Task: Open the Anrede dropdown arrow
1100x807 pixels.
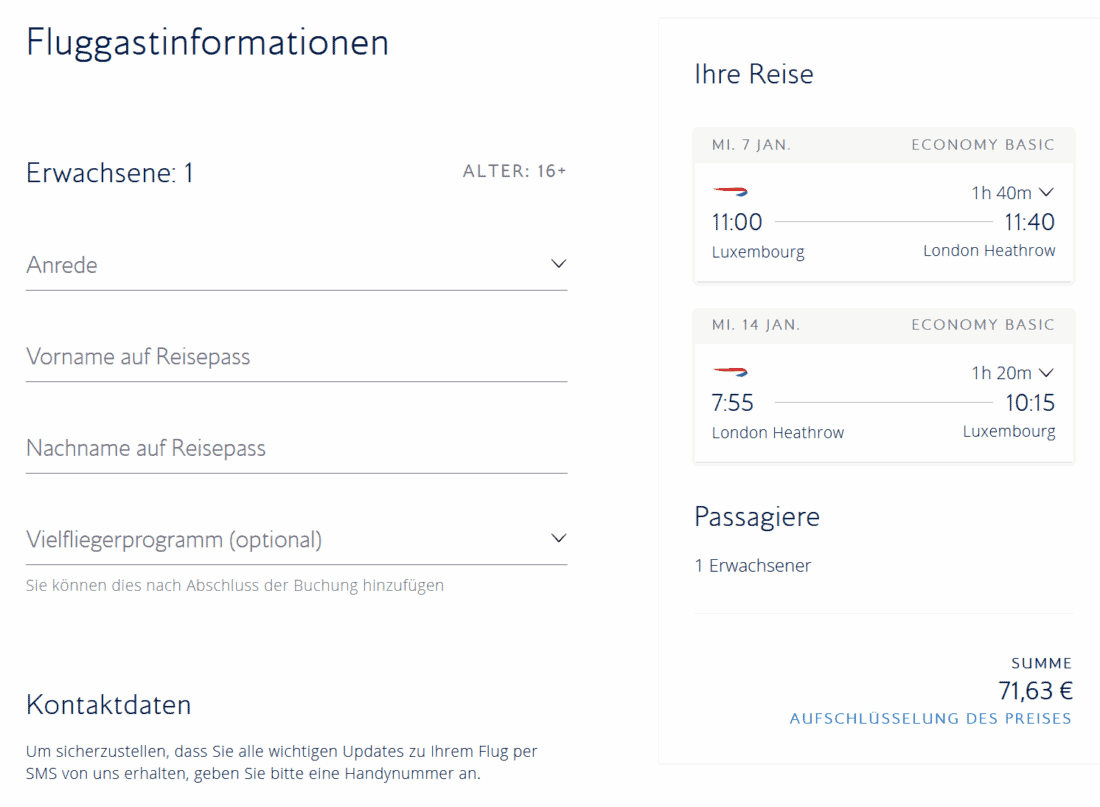Action: [x=558, y=264]
